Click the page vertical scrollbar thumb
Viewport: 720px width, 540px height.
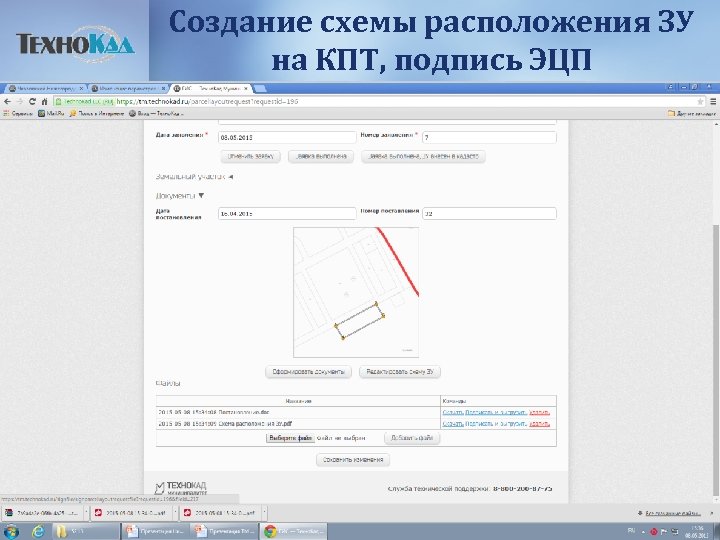716,360
